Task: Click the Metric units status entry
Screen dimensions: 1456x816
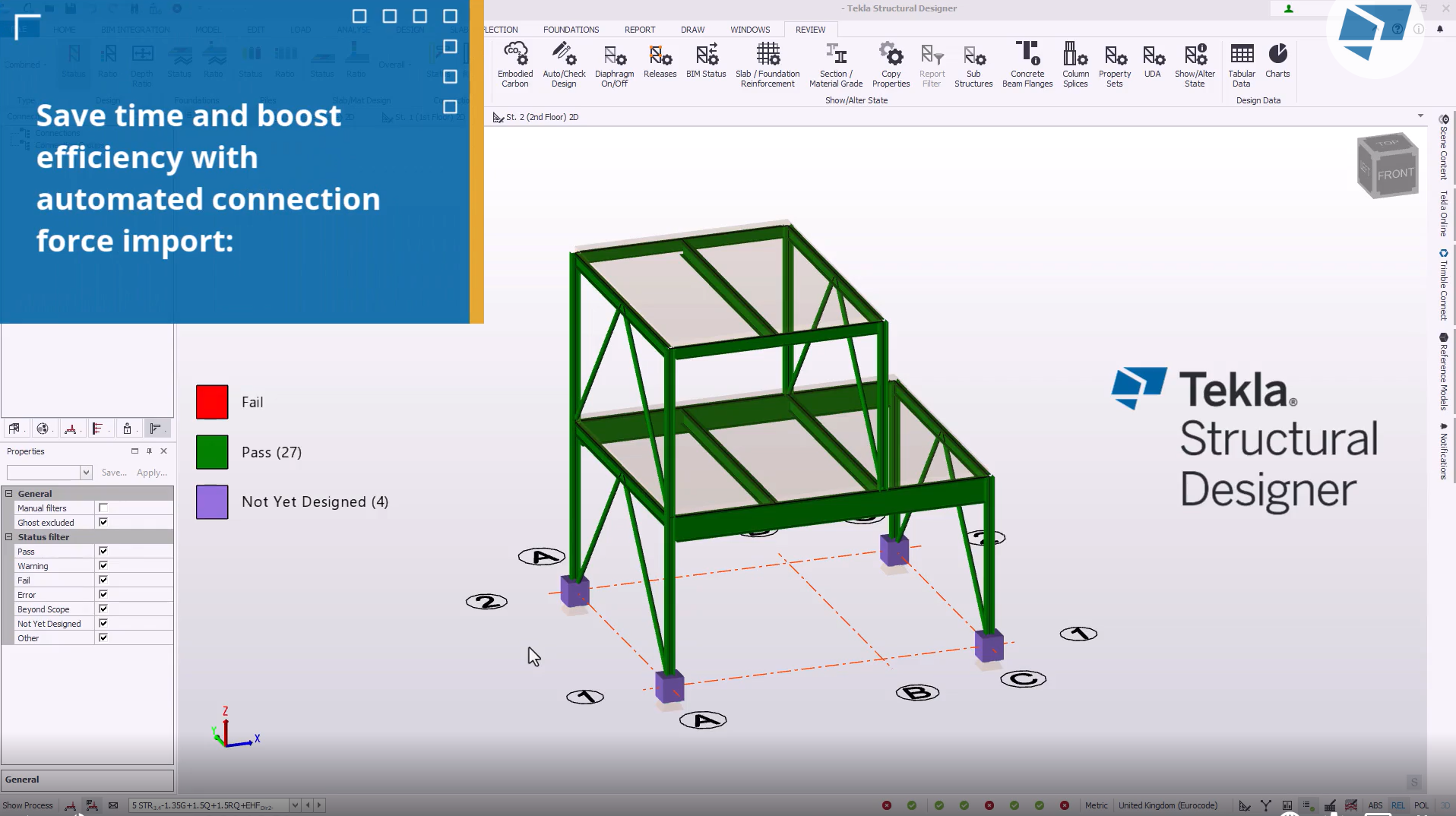Action: (x=1096, y=805)
